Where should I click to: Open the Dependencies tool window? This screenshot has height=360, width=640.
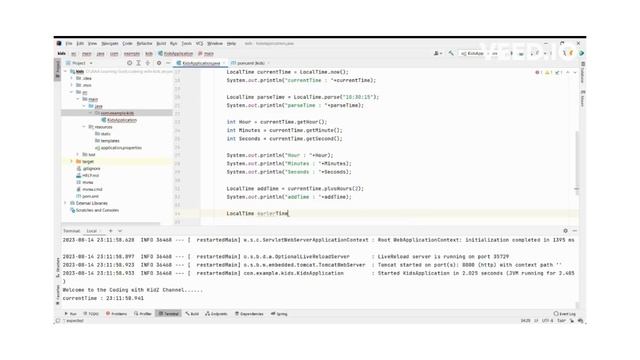pyautogui.click(x=249, y=314)
